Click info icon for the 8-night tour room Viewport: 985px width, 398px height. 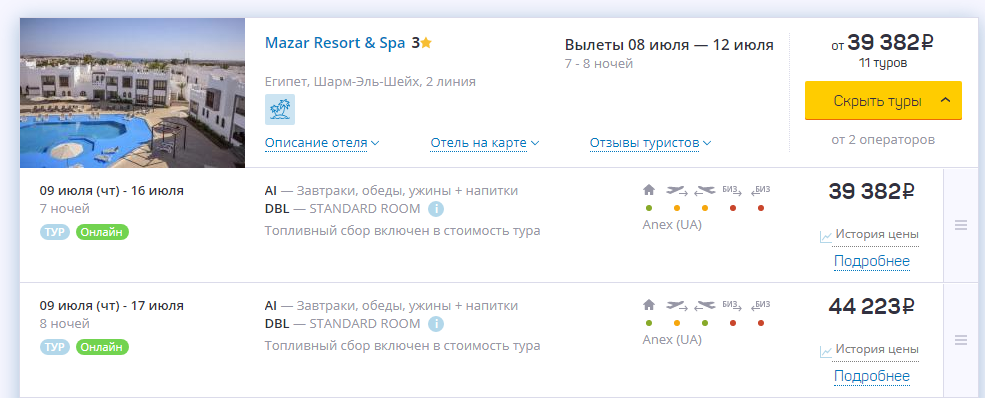[x=436, y=324]
